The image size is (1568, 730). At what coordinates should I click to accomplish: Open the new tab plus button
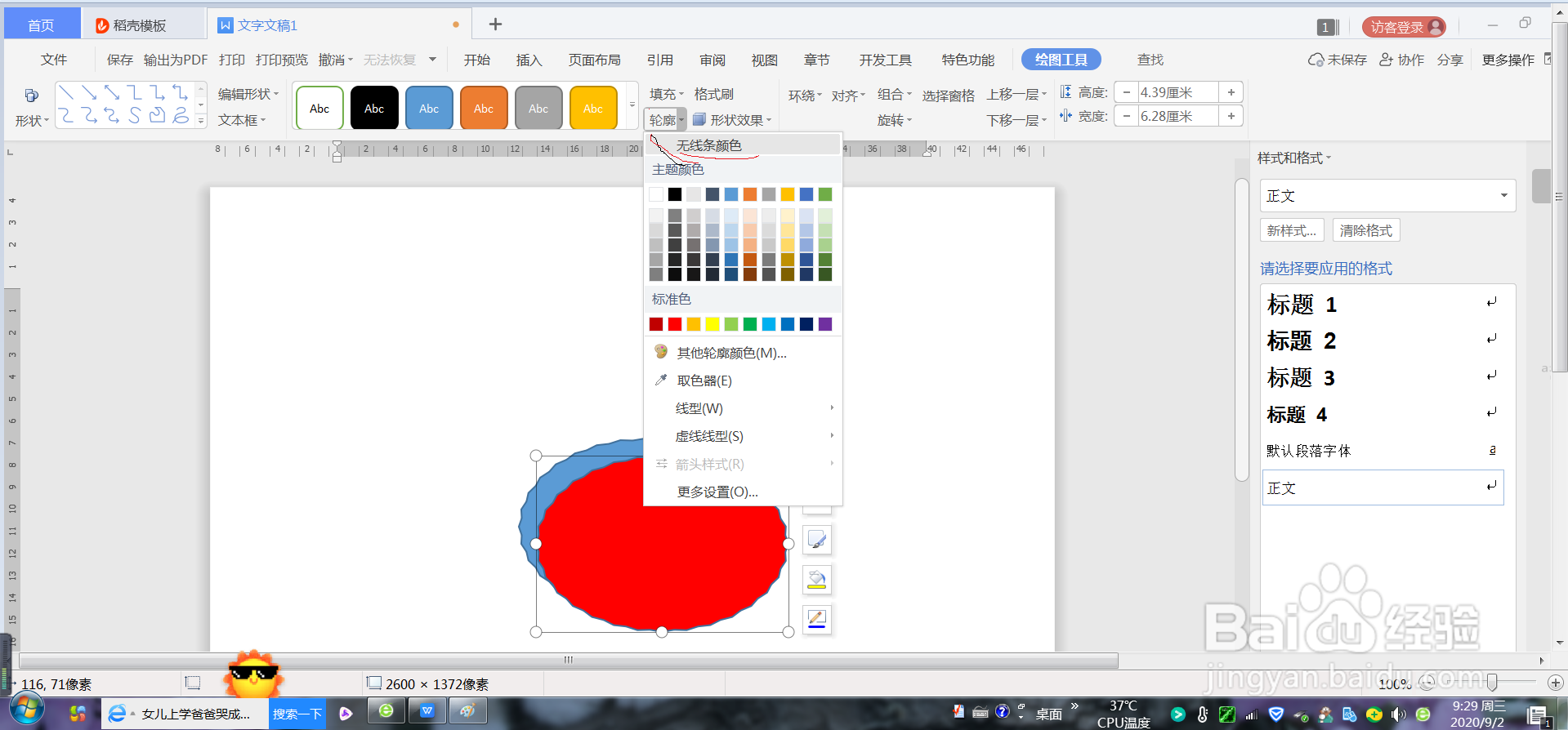tap(495, 24)
